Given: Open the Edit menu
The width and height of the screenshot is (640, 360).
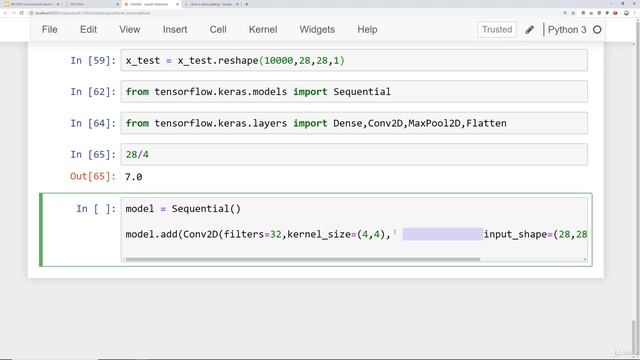Looking at the screenshot, I should (88, 30).
